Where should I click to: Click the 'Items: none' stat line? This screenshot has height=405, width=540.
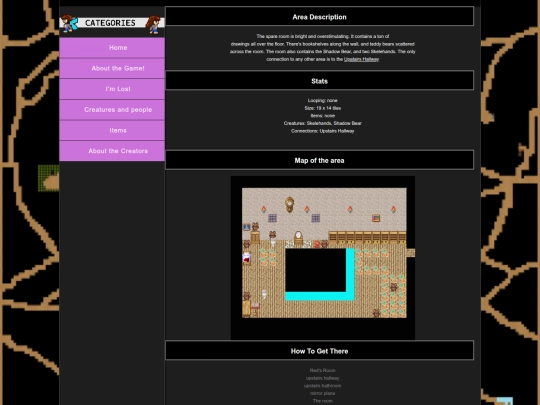coord(322,116)
